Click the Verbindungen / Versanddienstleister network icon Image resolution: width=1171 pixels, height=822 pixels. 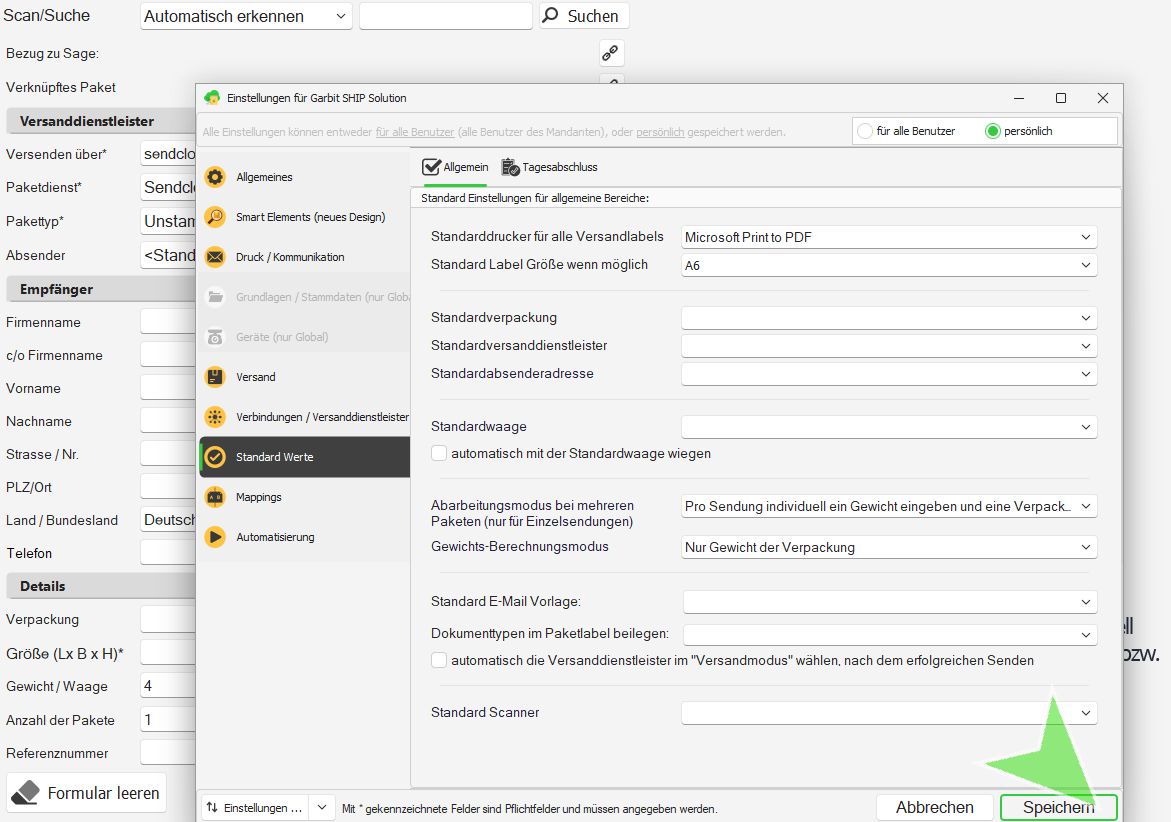[215, 417]
